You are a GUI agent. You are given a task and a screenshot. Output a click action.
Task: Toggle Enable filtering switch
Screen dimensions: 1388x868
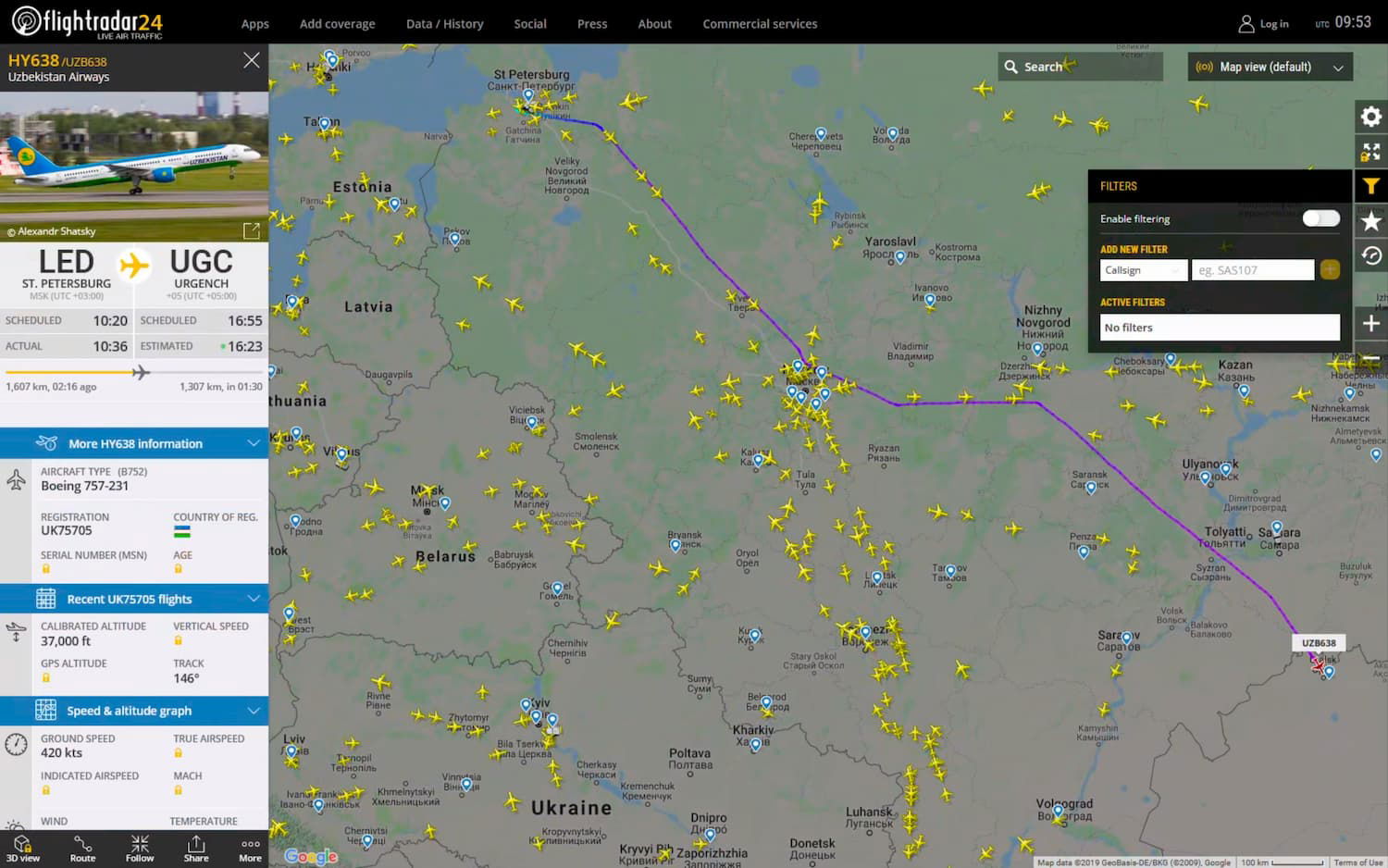click(1320, 218)
